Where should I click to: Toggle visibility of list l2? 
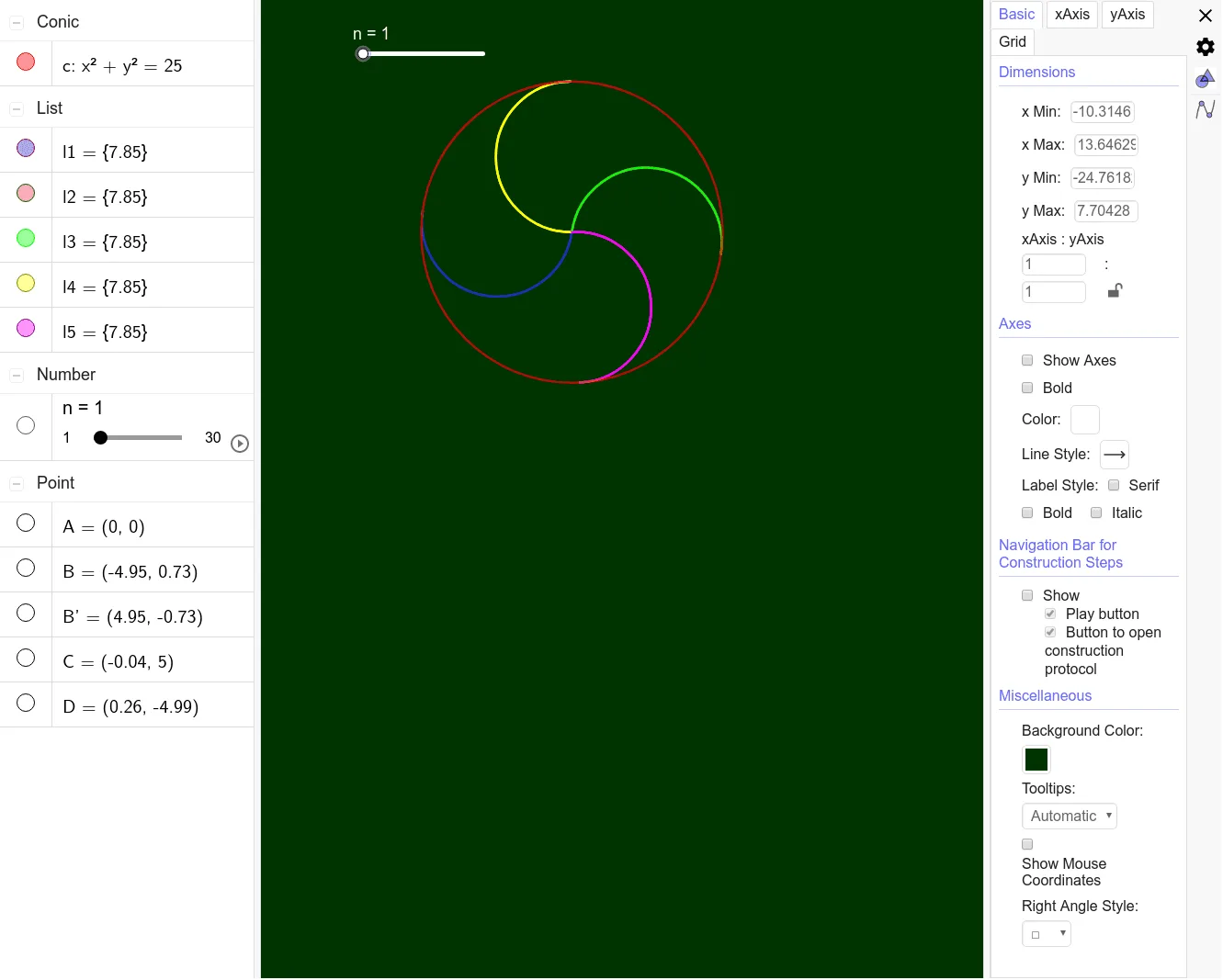(x=26, y=193)
